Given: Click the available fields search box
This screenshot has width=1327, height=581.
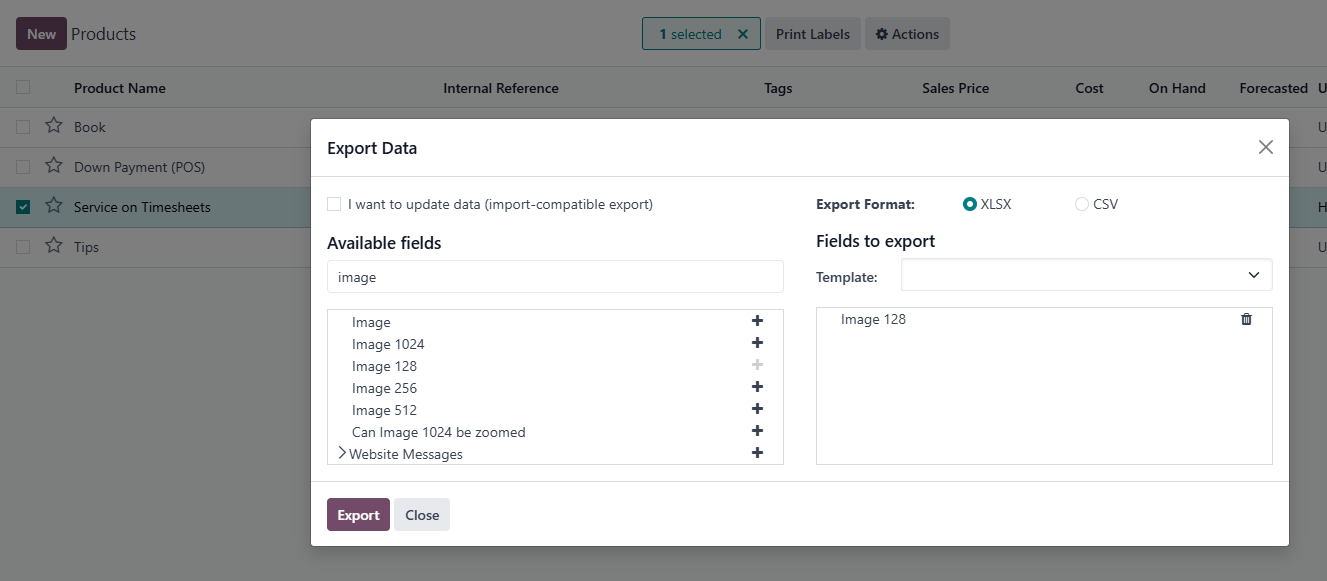Looking at the screenshot, I should [555, 277].
